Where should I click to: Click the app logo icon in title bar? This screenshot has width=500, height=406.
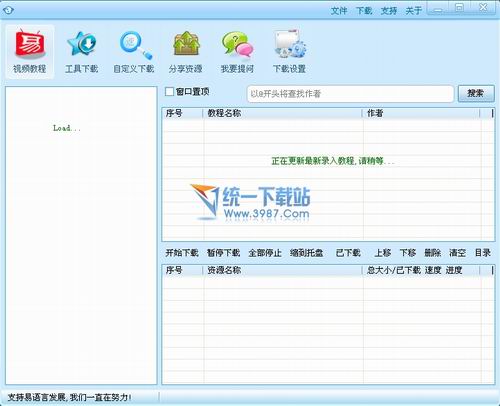click(x=8, y=10)
